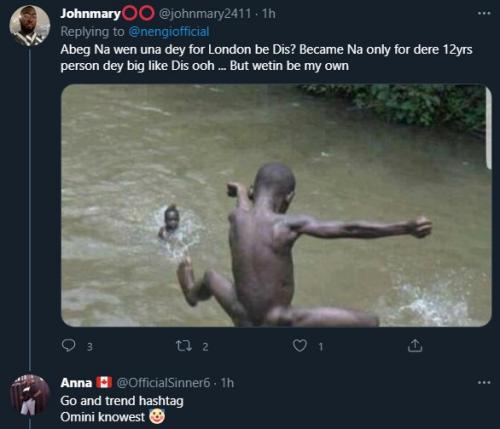Click the retweet count showing 2
Viewport: 500px width, 429px height.
(x=205, y=347)
